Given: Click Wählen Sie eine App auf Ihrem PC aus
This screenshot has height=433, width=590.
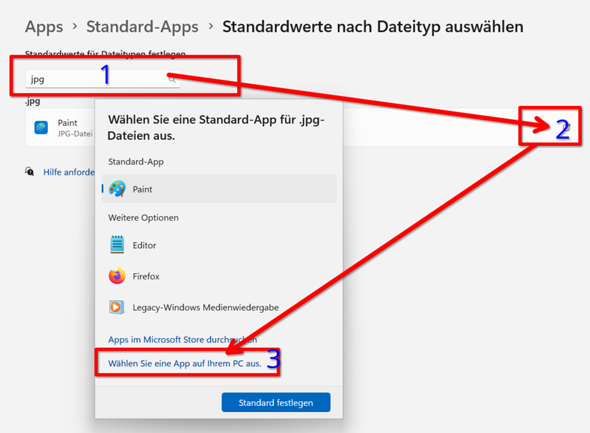Looking at the screenshot, I should click(185, 363).
